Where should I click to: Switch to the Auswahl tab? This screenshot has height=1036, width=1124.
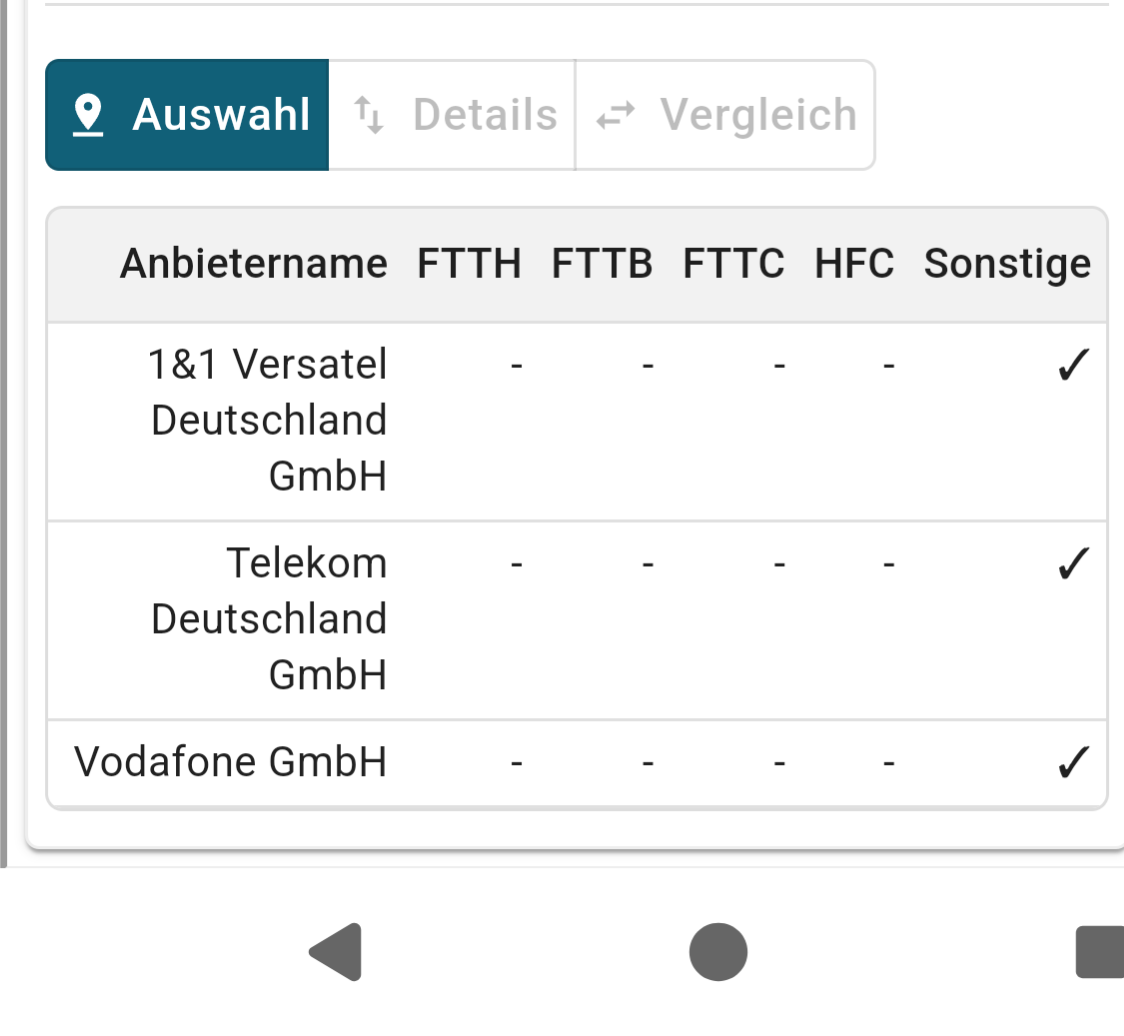(187, 115)
